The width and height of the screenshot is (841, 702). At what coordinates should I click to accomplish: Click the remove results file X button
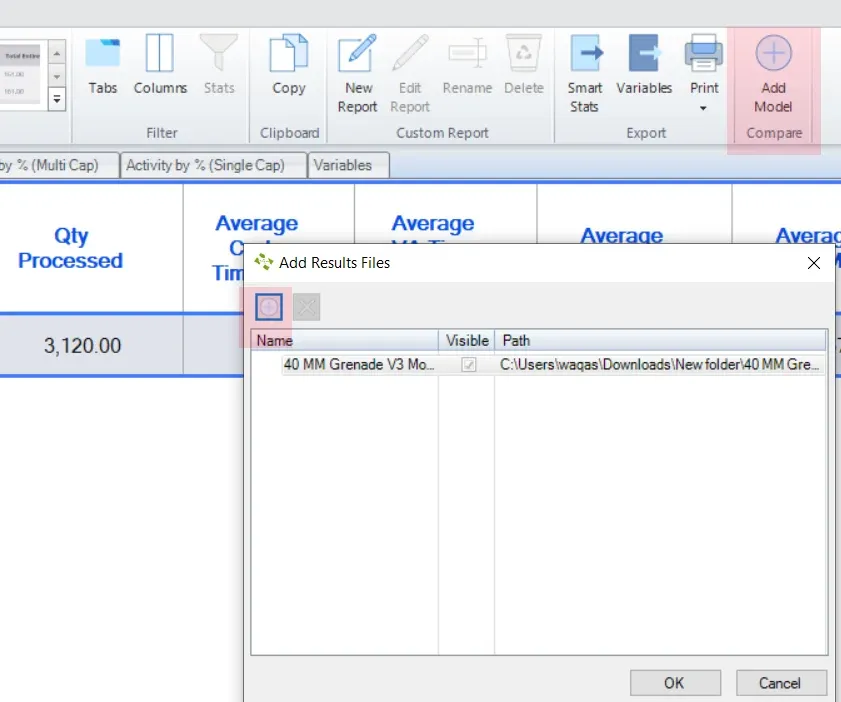[x=307, y=307]
